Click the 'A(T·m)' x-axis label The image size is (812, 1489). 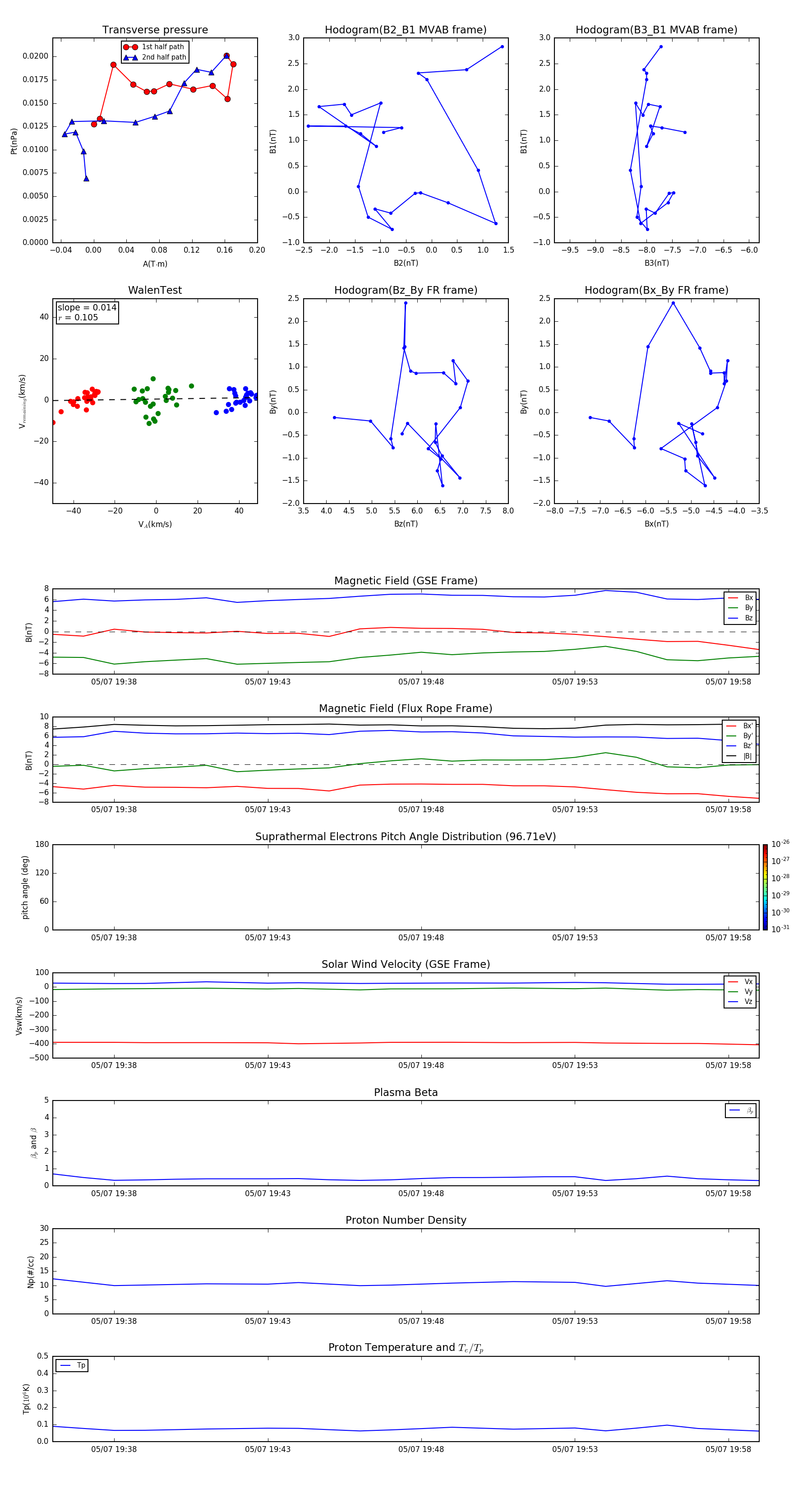(x=155, y=264)
